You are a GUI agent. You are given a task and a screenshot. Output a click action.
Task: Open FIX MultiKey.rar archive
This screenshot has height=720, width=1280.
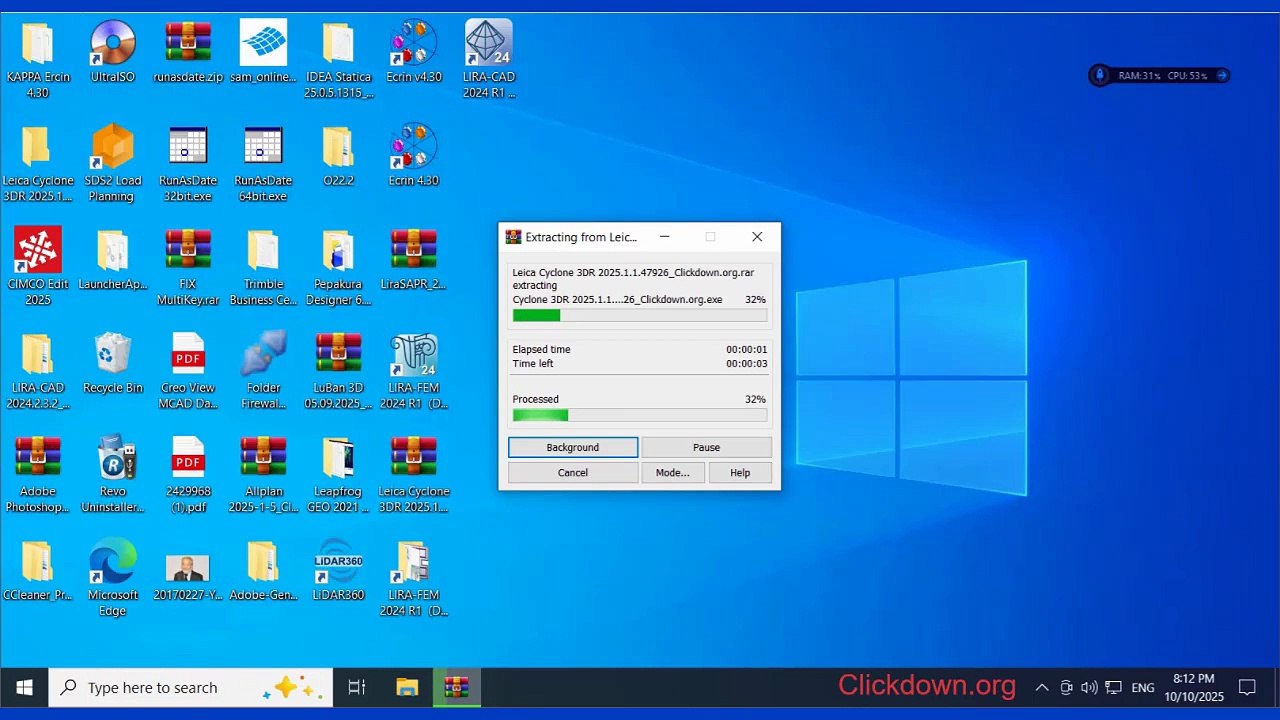(188, 267)
